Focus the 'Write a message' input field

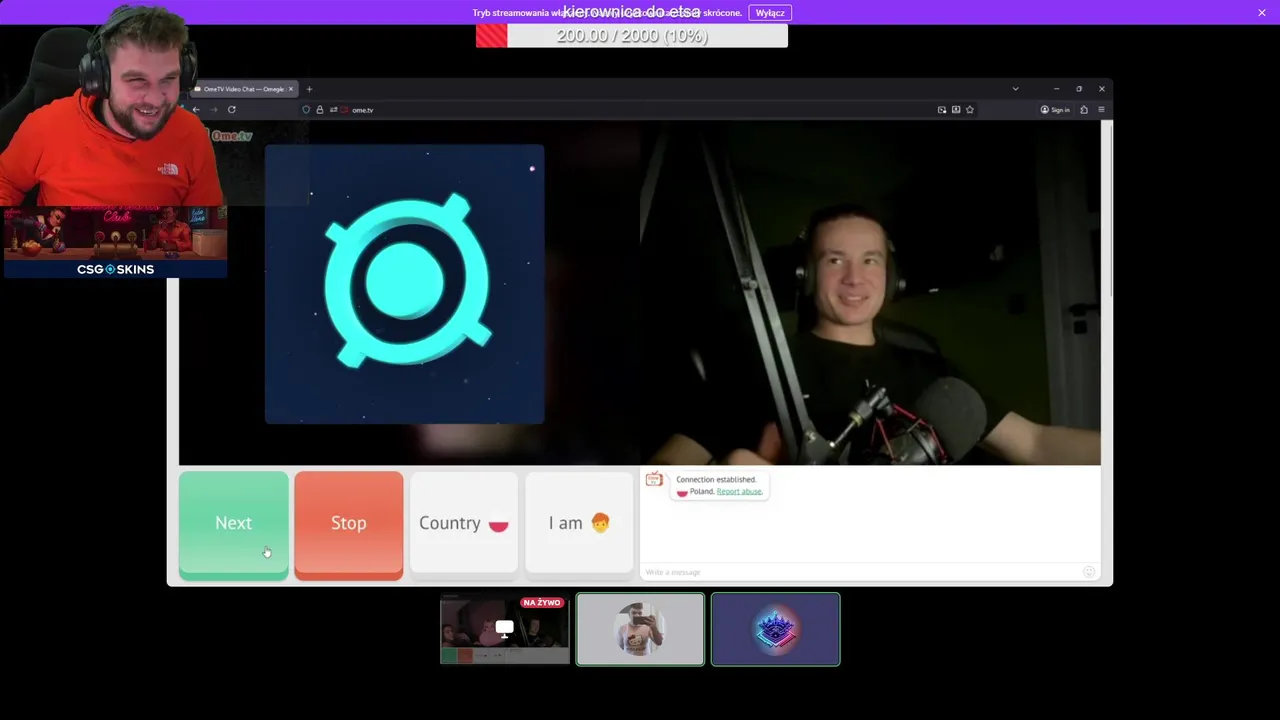(860, 572)
